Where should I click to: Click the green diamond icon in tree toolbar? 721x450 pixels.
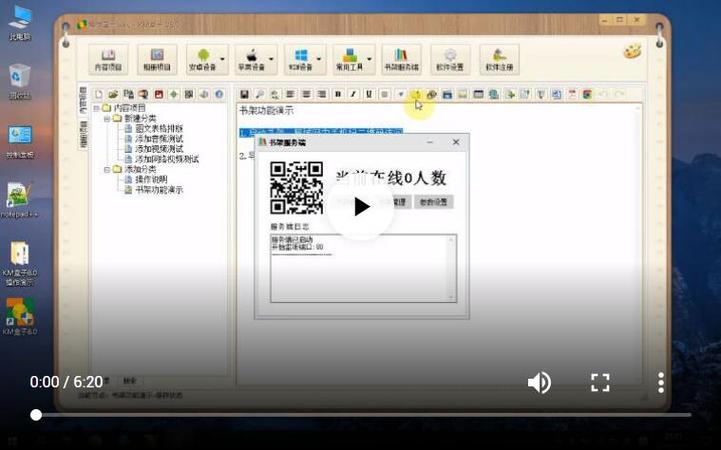click(174, 94)
